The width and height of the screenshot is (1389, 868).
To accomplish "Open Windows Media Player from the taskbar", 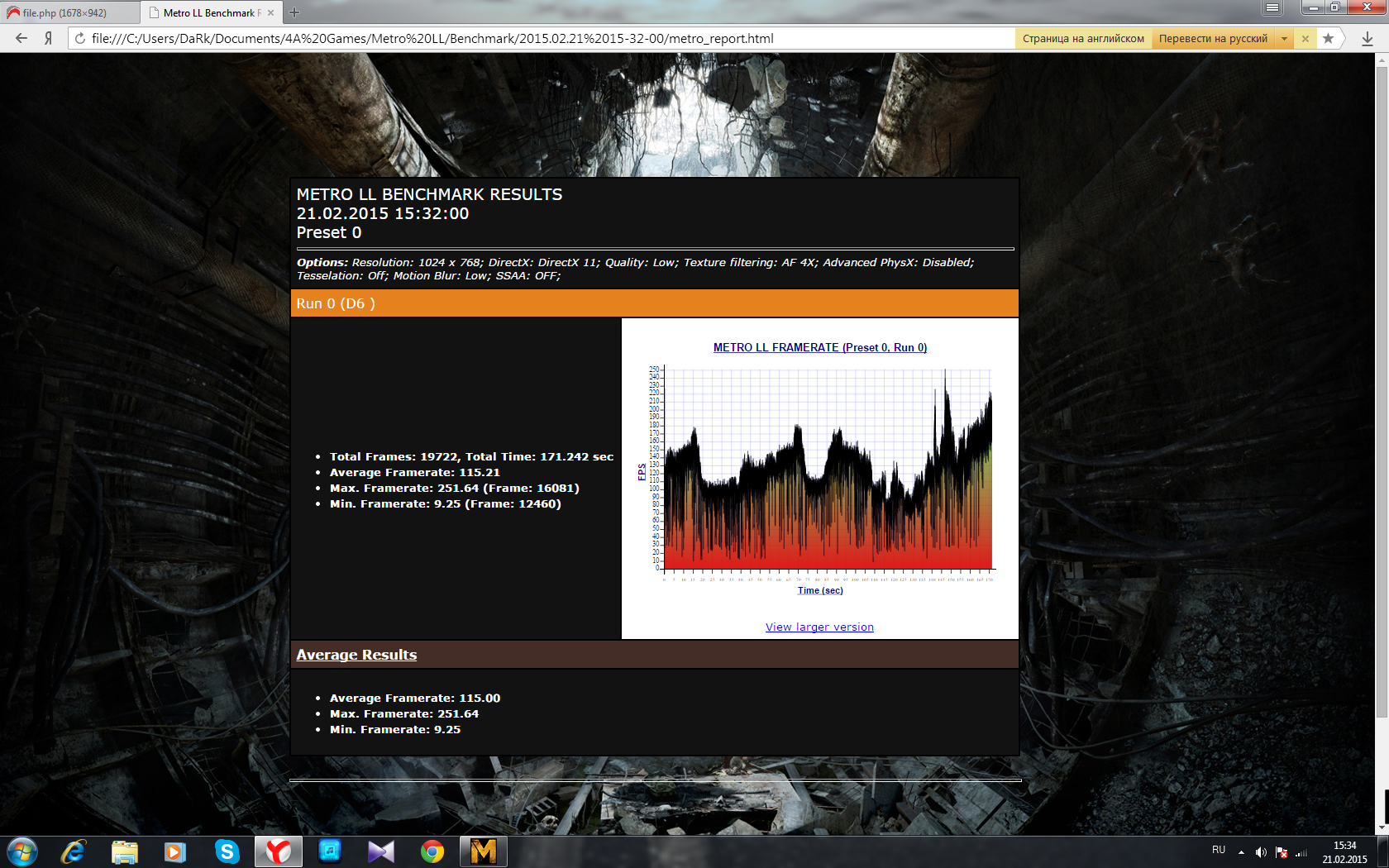I will tap(175, 851).
